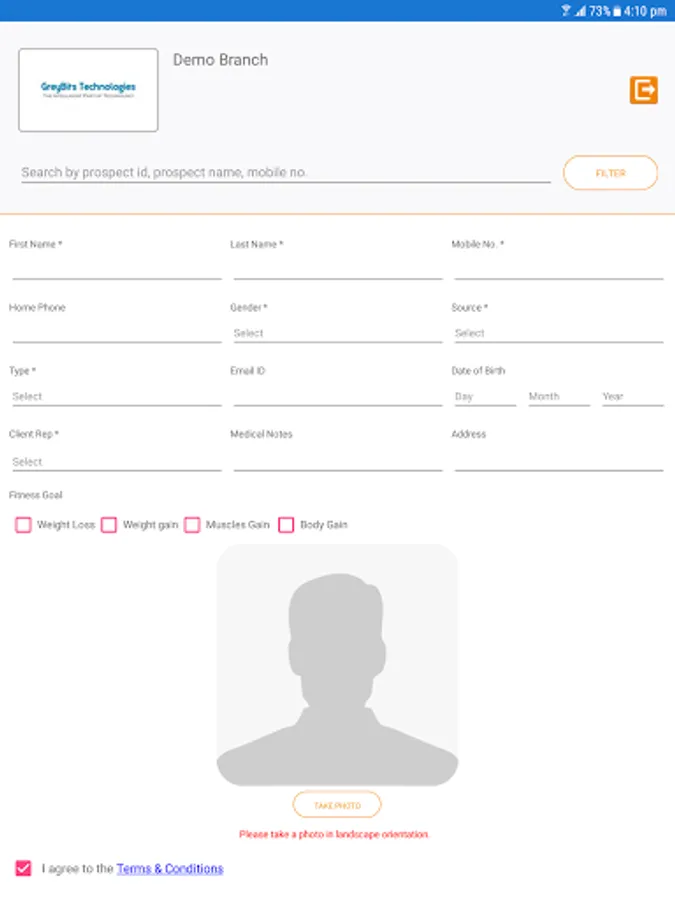
Task: Choose the birth Month selector
Action: tap(559, 397)
